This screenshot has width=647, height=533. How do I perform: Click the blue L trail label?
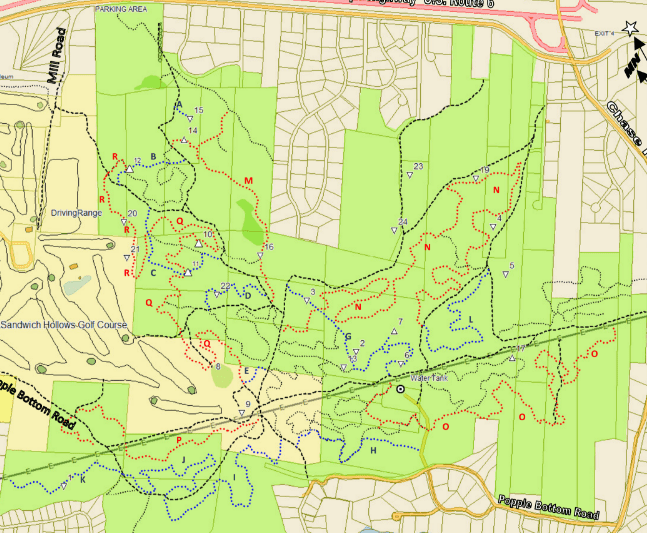(x=470, y=320)
